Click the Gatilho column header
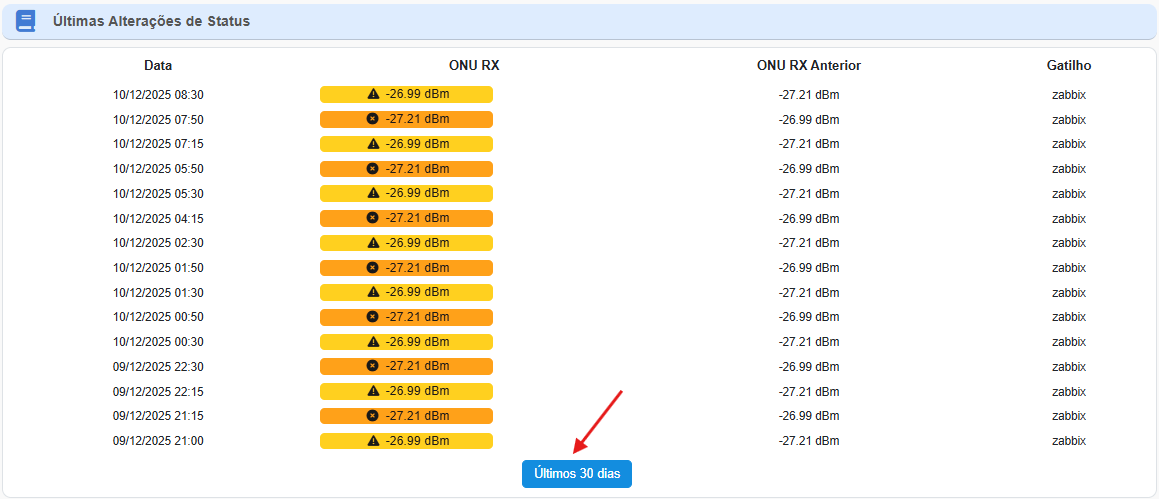Image resolution: width=1159 pixels, height=499 pixels. pos(1068,66)
